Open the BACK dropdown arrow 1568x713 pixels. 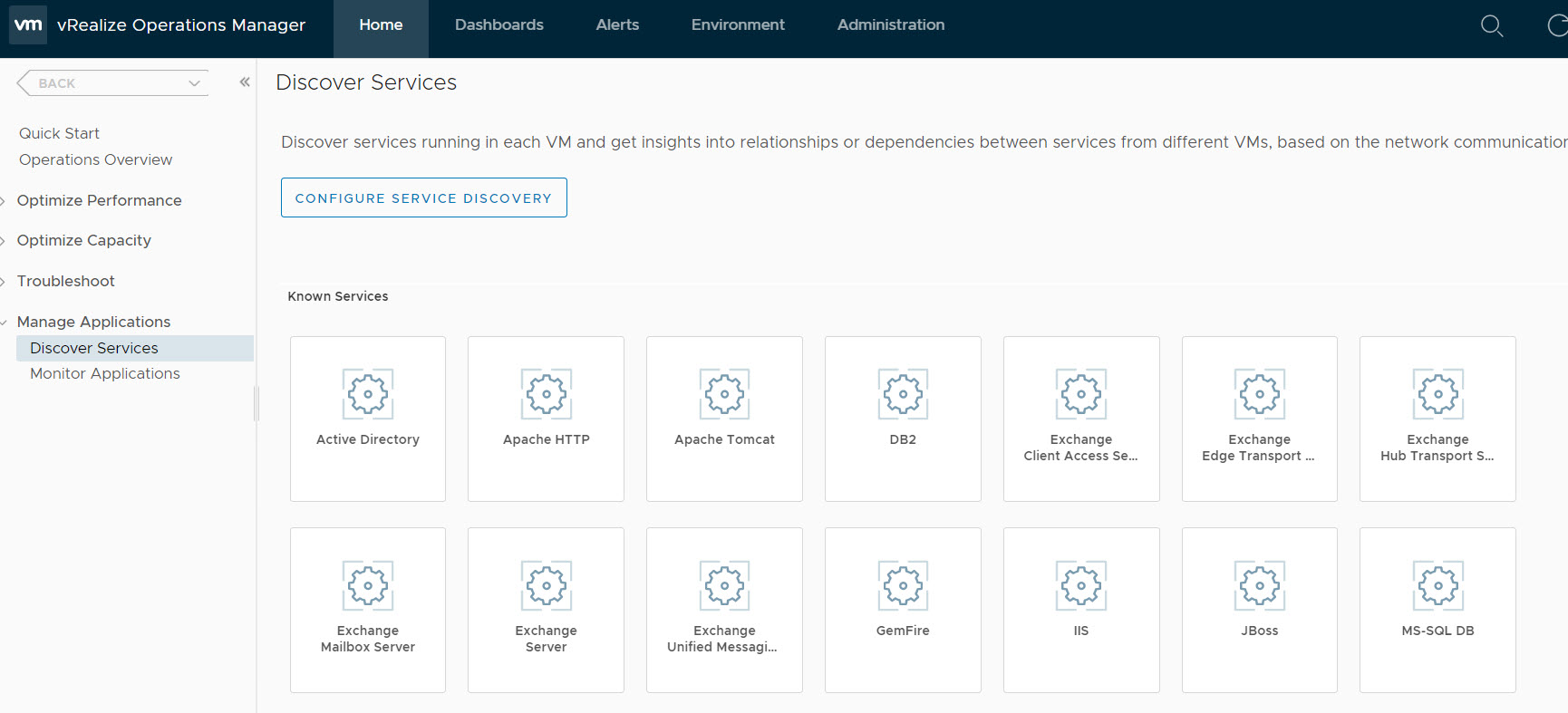[194, 83]
